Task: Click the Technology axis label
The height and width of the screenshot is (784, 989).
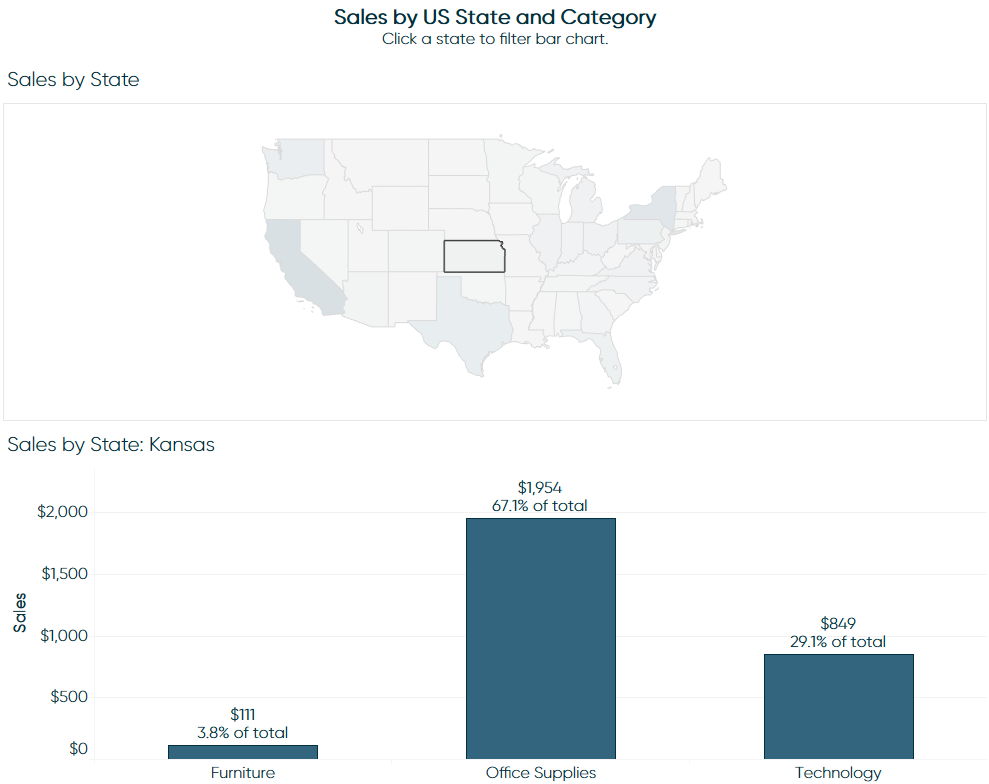Action: click(x=838, y=773)
